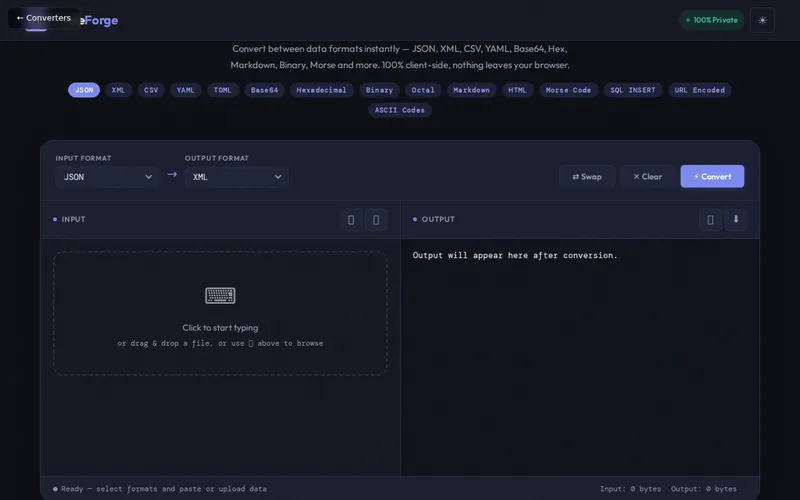Select the YAML format chip

coord(186,90)
